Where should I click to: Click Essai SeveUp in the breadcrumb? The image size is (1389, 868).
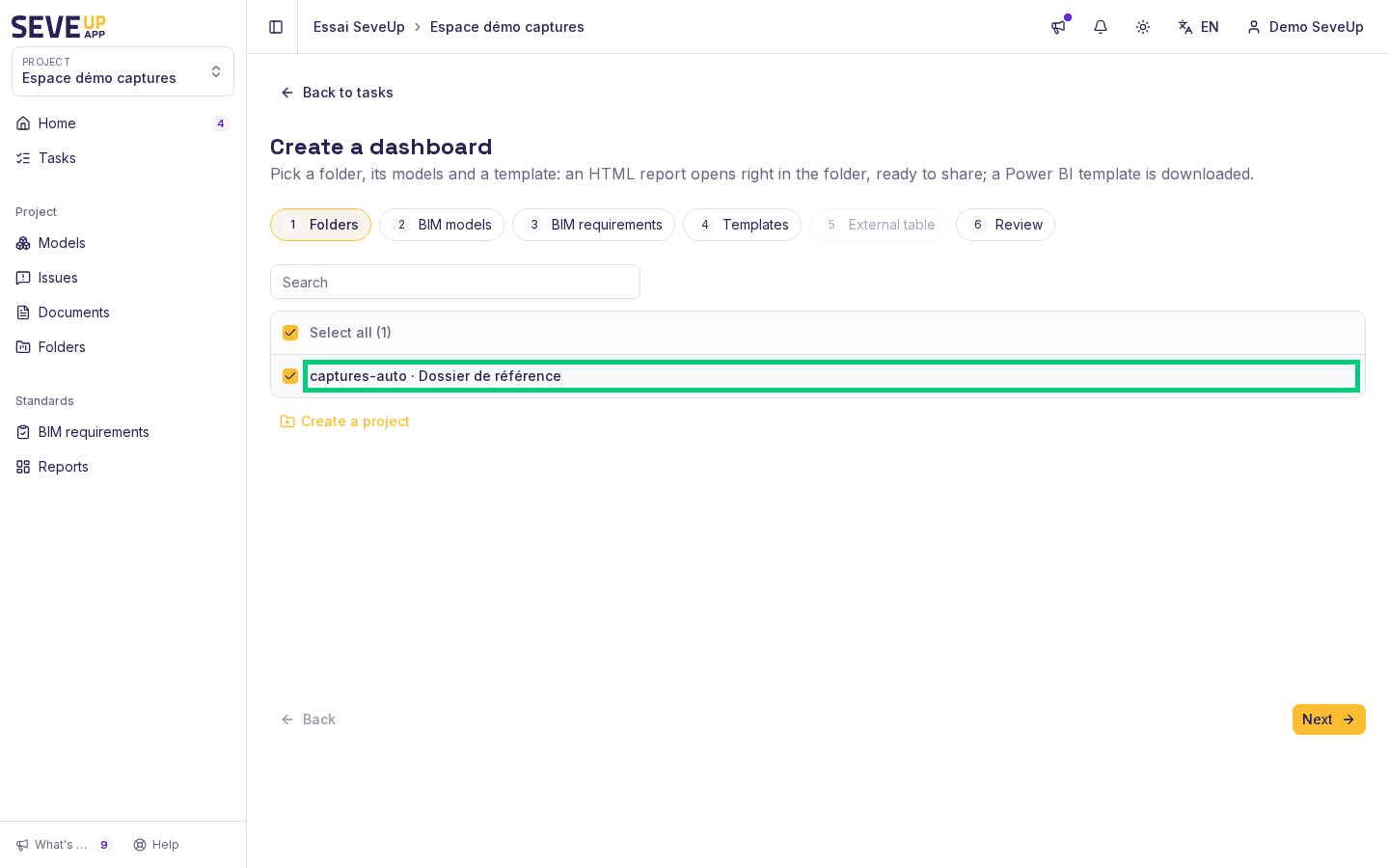click(359, 27)
